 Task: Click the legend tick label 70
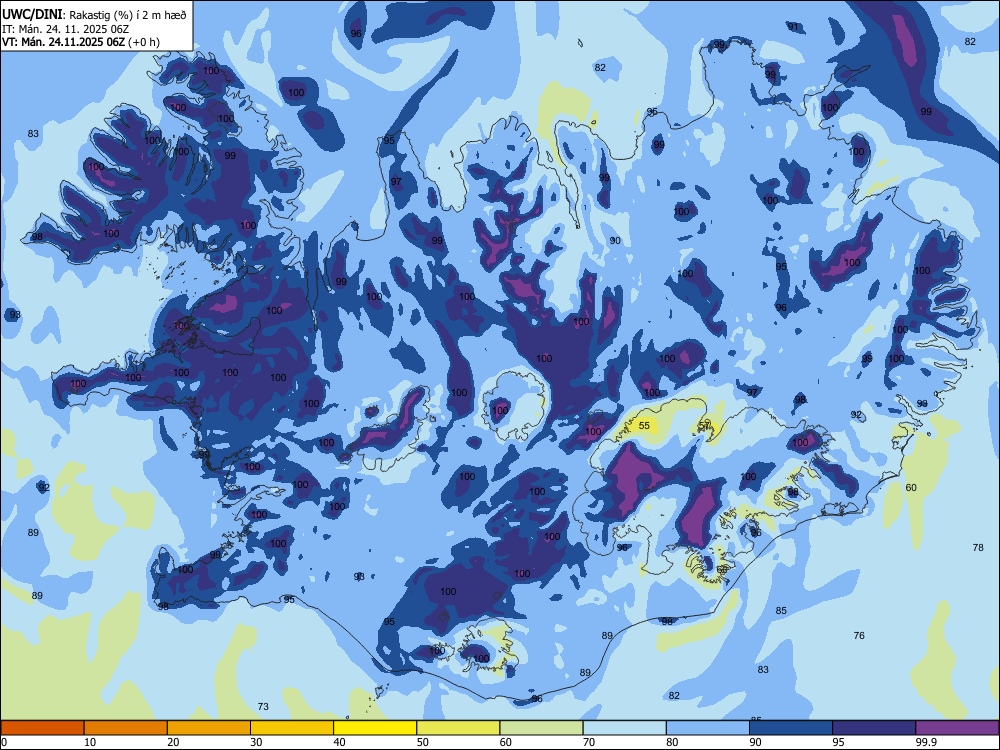tap(589, 742)
